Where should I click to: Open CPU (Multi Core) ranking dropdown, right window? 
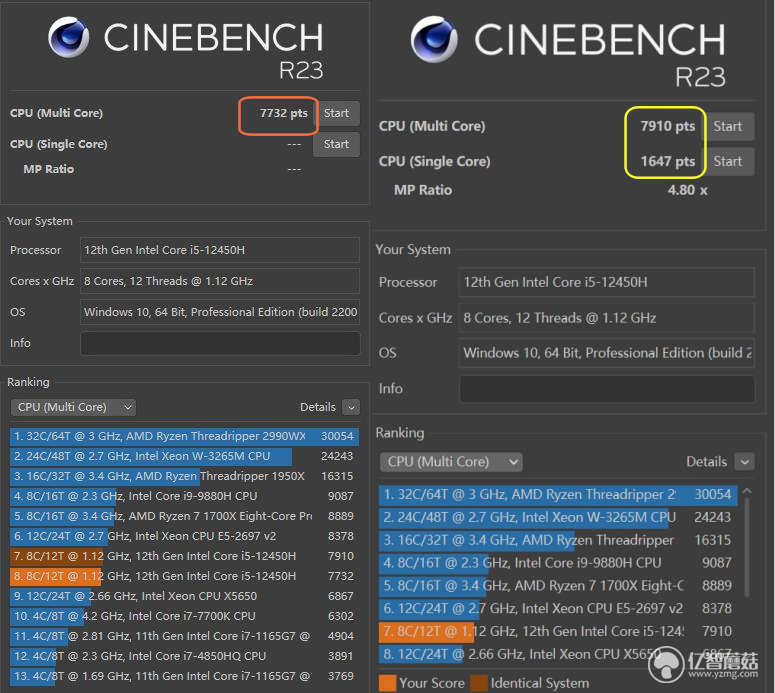(451, 462)
